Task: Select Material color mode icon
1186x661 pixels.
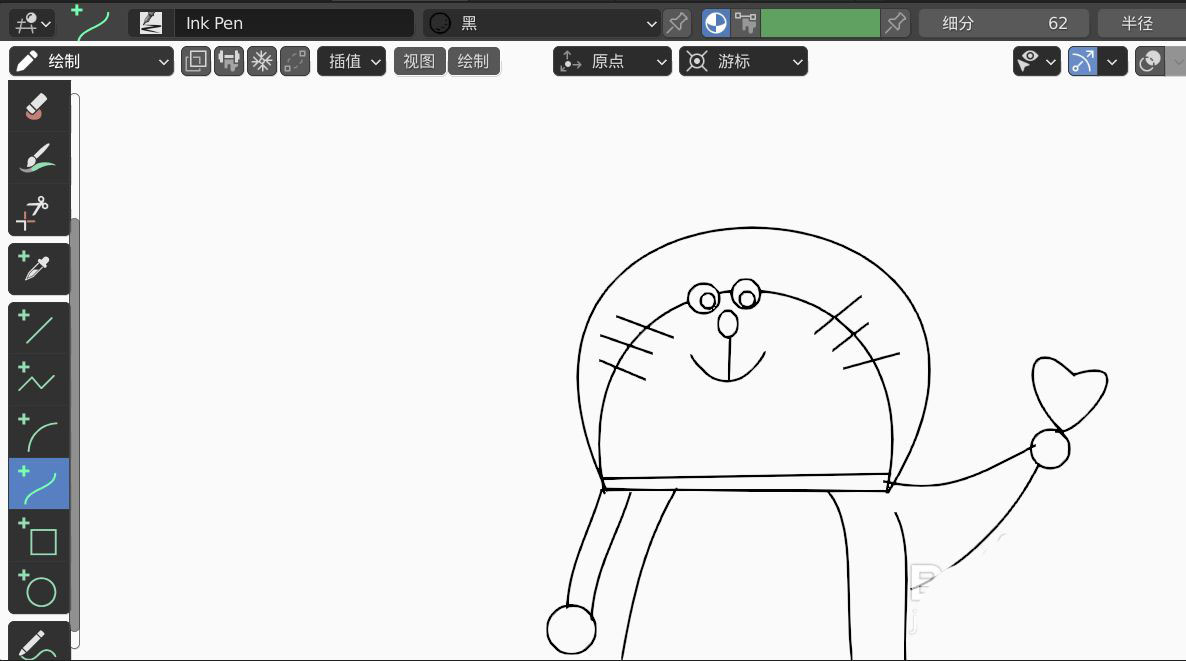Action: (716, 23)
